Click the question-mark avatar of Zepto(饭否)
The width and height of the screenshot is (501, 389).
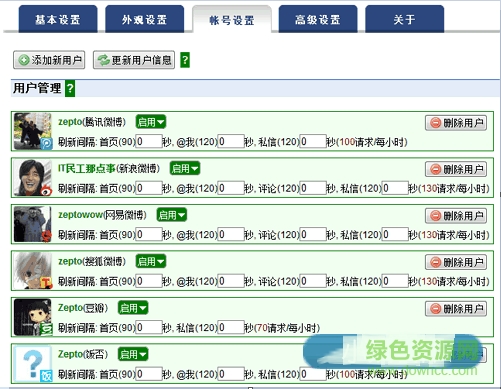(x=33, y=363)
